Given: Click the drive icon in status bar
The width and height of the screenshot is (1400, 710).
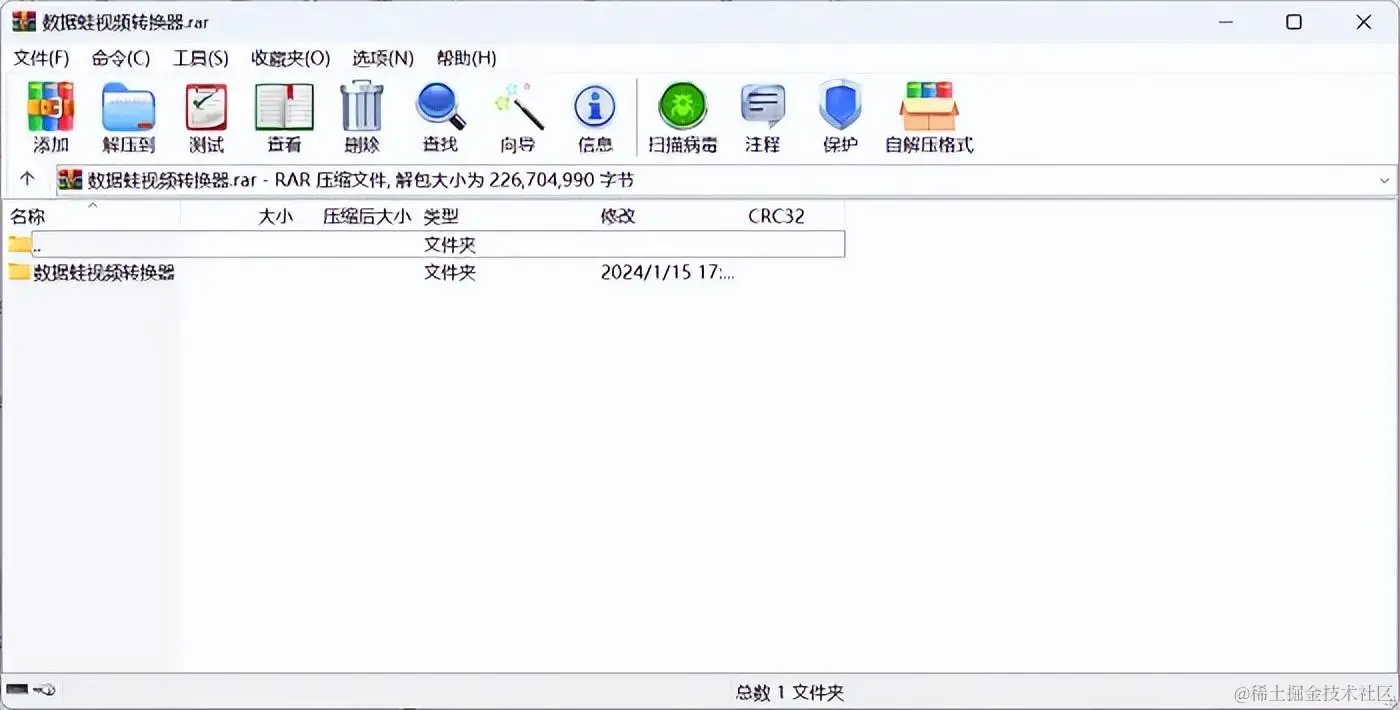Looking at the screenshot, I should click(x=18, y=689).
